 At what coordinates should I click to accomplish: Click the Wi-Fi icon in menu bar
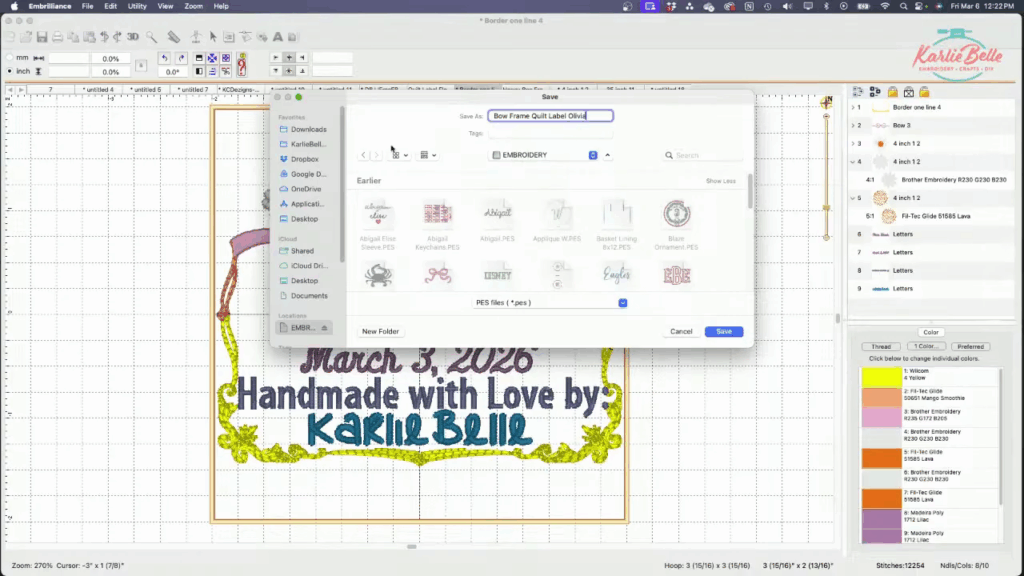pos(885,7)
